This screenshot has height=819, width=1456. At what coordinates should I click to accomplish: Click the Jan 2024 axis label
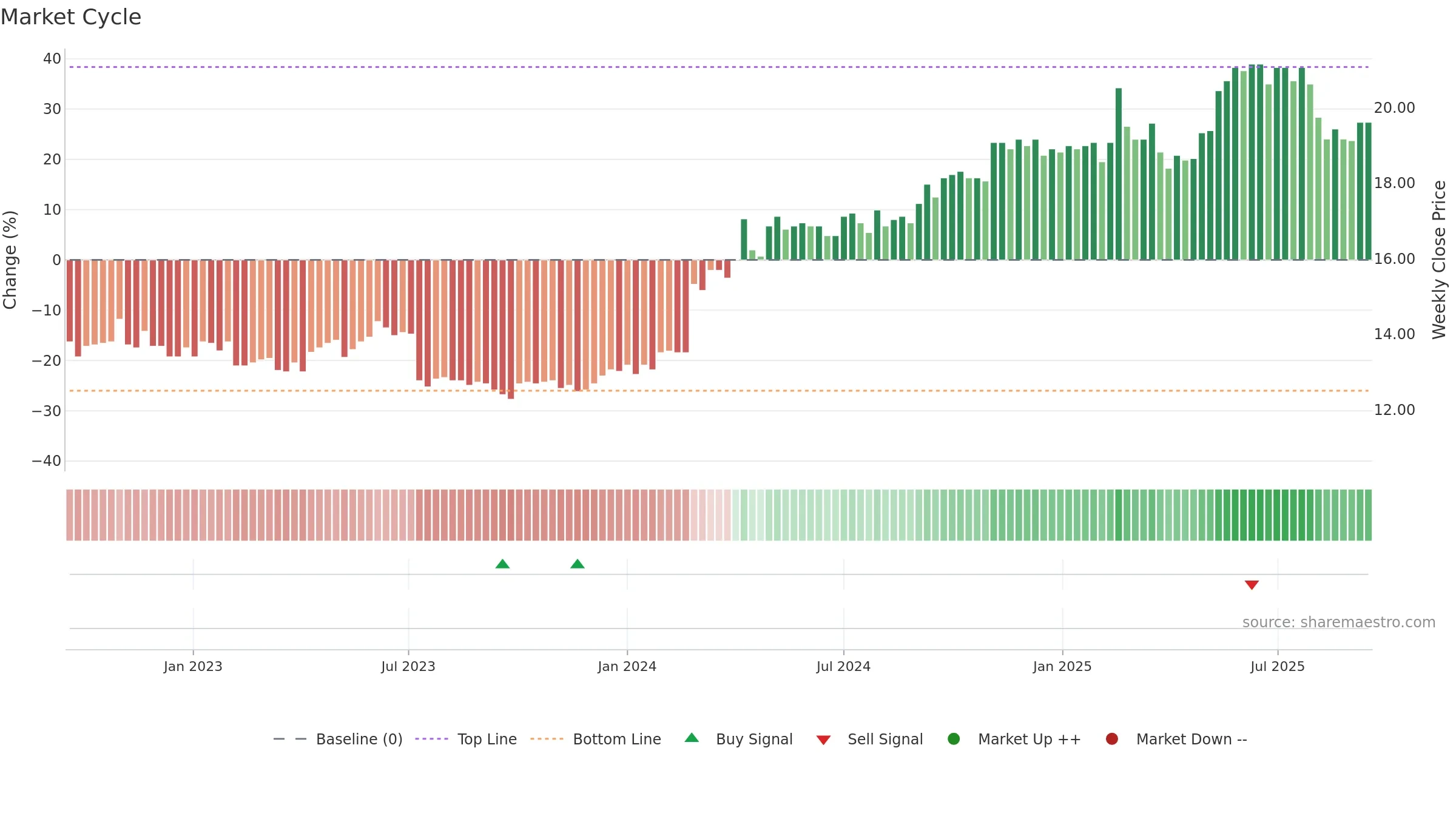click(627, 666)
